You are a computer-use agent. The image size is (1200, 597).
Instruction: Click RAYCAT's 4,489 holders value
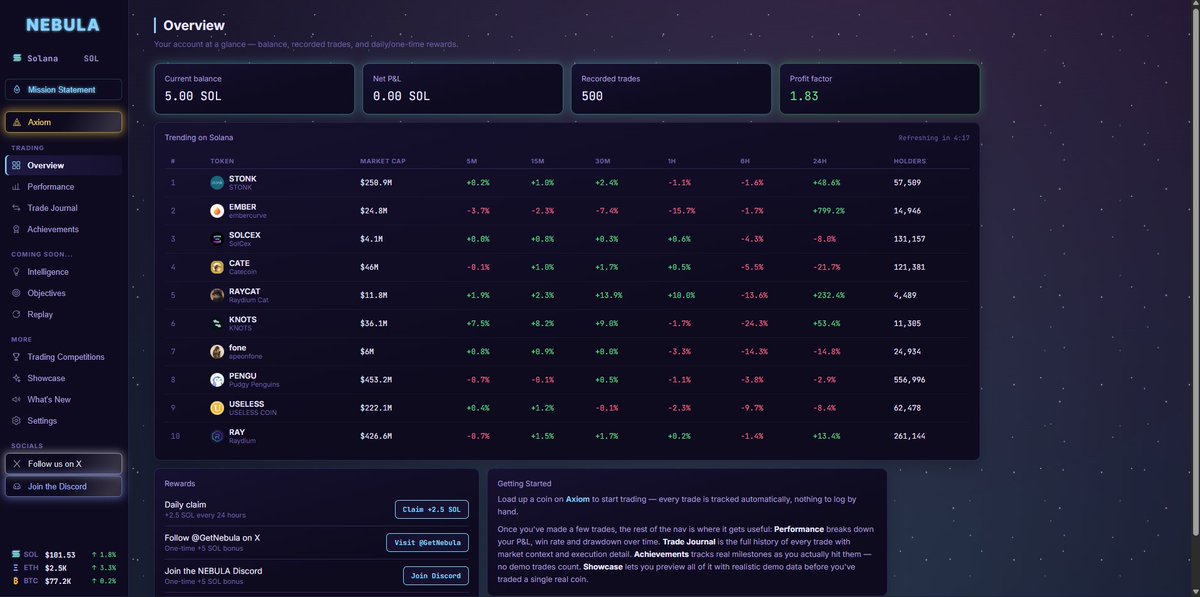tap(906, 295)
